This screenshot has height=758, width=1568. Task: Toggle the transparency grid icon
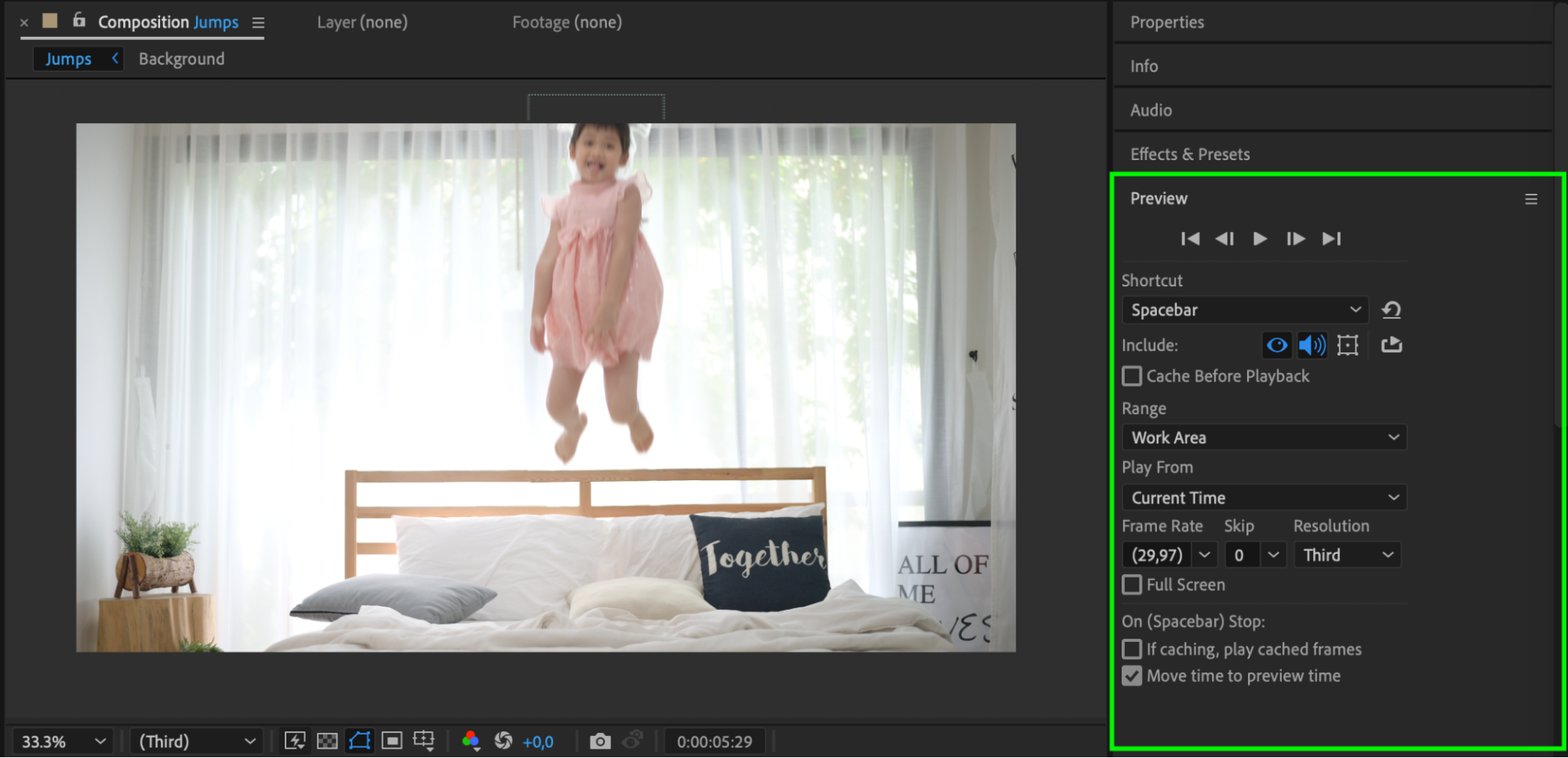click(327, 742)
